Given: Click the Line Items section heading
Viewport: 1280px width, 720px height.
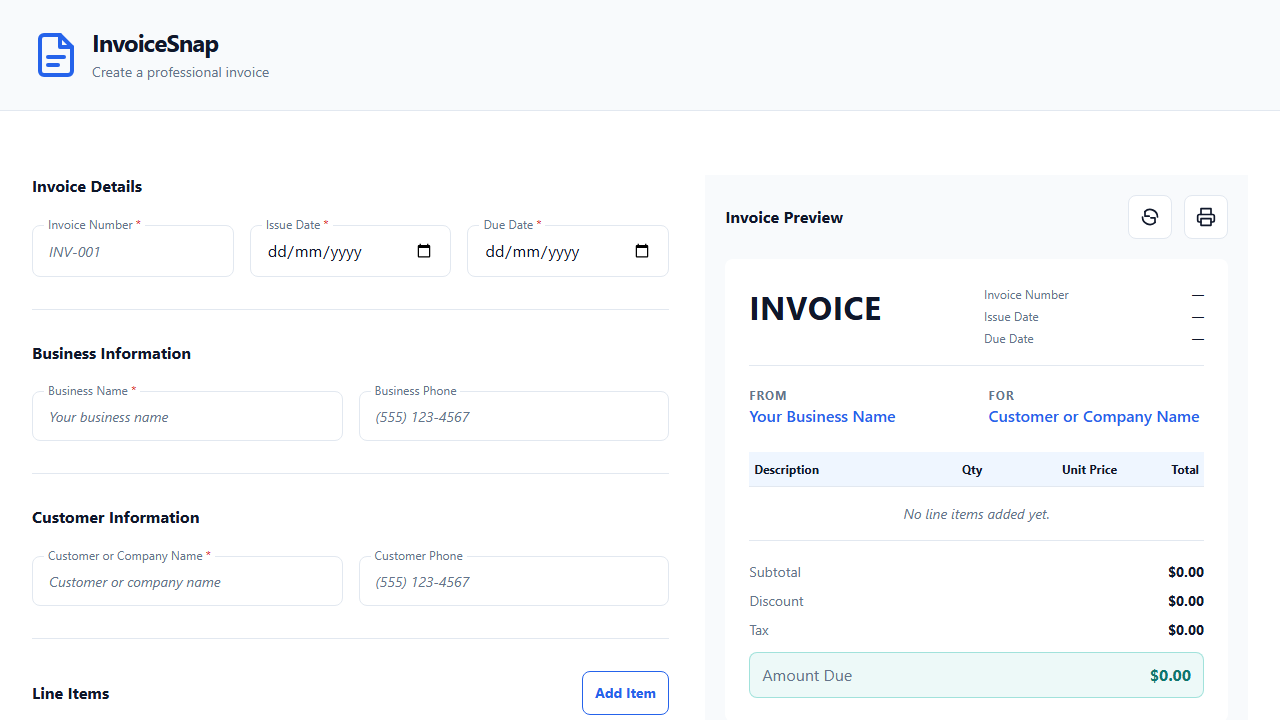Looking at the screenshot, I should 71,694.
